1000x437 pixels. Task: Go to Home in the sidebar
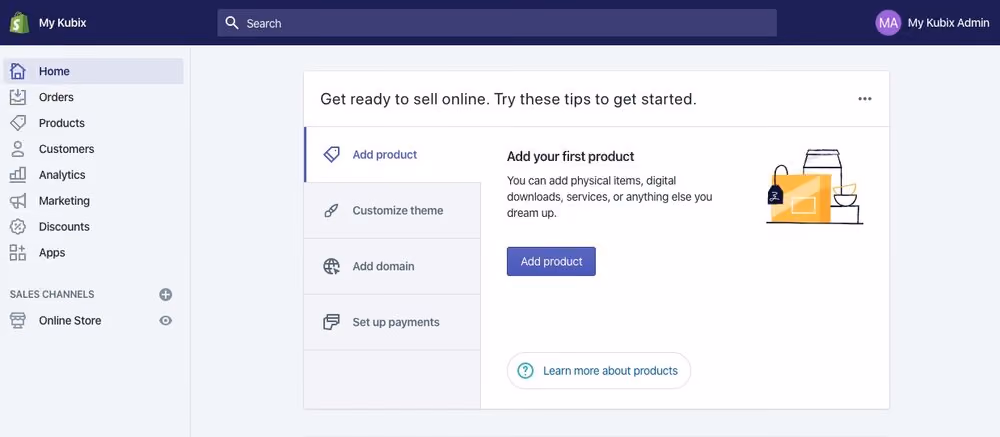coord(94,71)
